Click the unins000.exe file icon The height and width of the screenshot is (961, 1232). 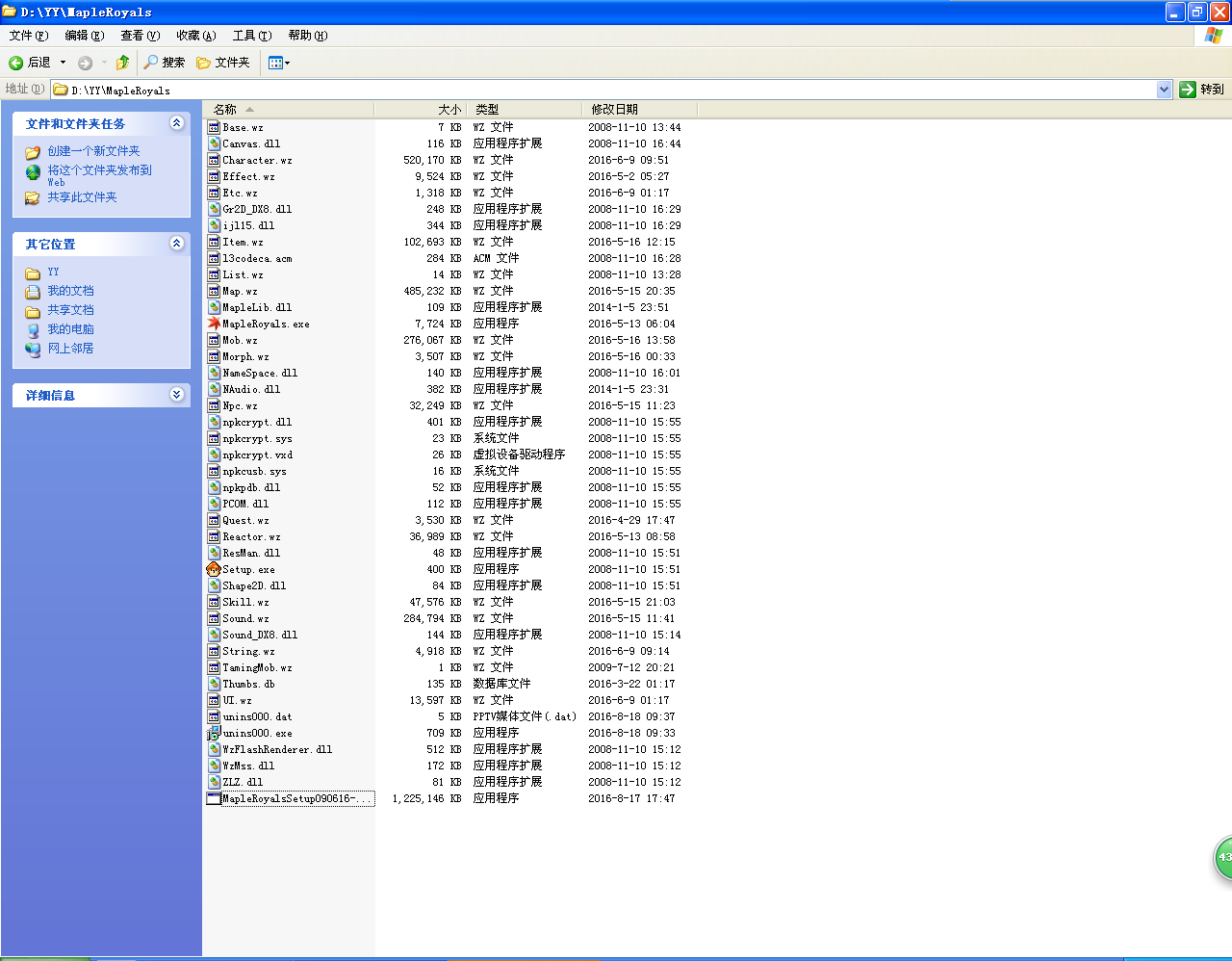coord(214,733)
